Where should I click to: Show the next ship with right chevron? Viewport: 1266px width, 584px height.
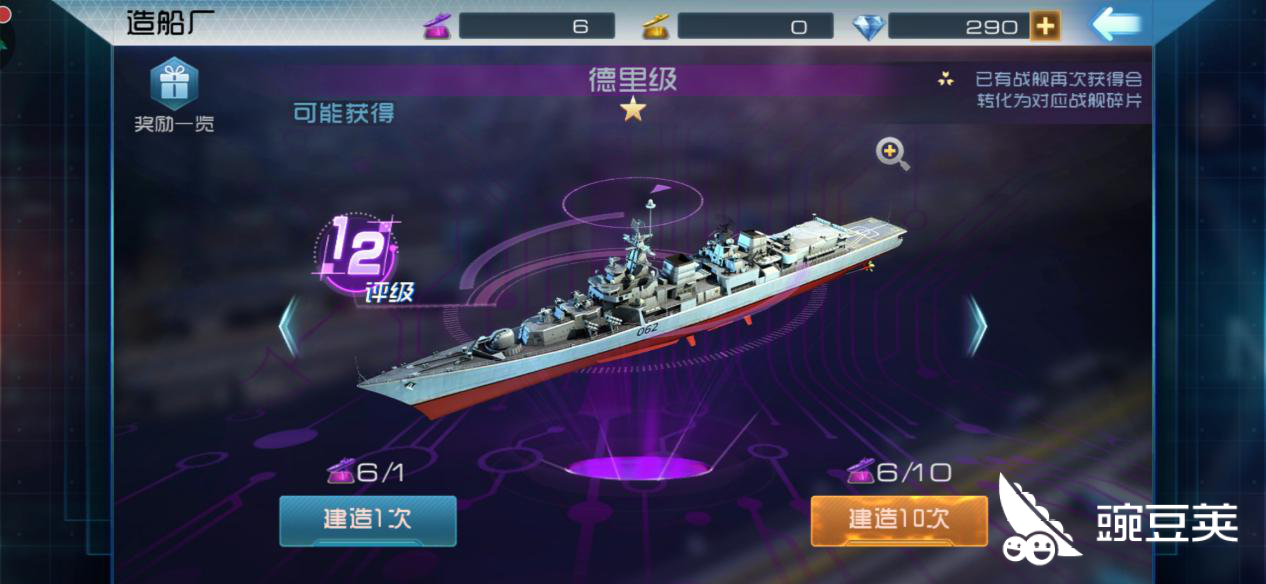977,325
